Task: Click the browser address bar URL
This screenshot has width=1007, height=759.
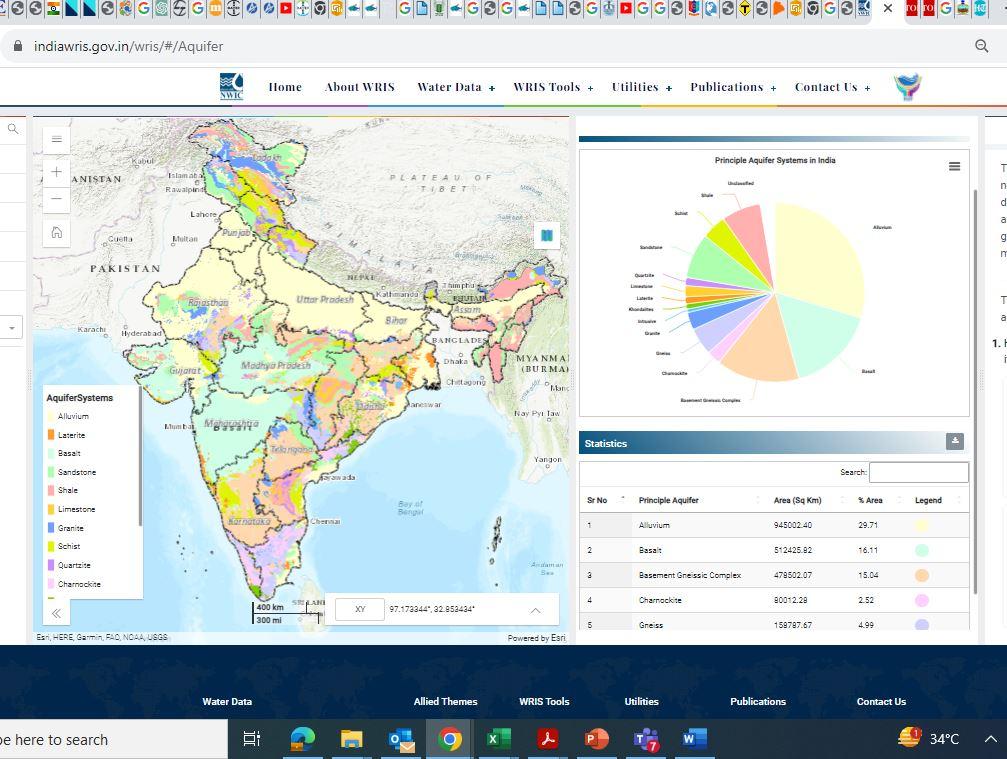Action: pyautogui.click(x=128, y=46)
